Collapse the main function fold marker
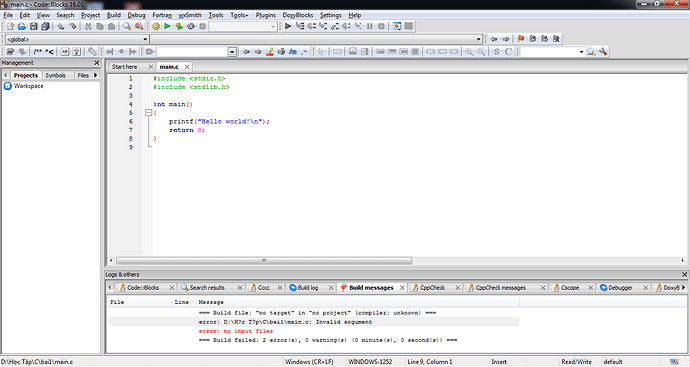Image resolution: width=690 pixels, height=367 pixels. click(149, 113)
